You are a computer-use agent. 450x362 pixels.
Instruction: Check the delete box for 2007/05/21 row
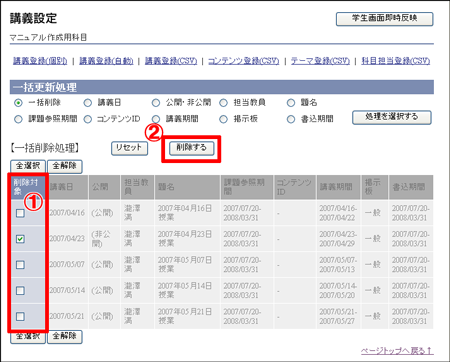pyautogui.click(x=20, y=316)
